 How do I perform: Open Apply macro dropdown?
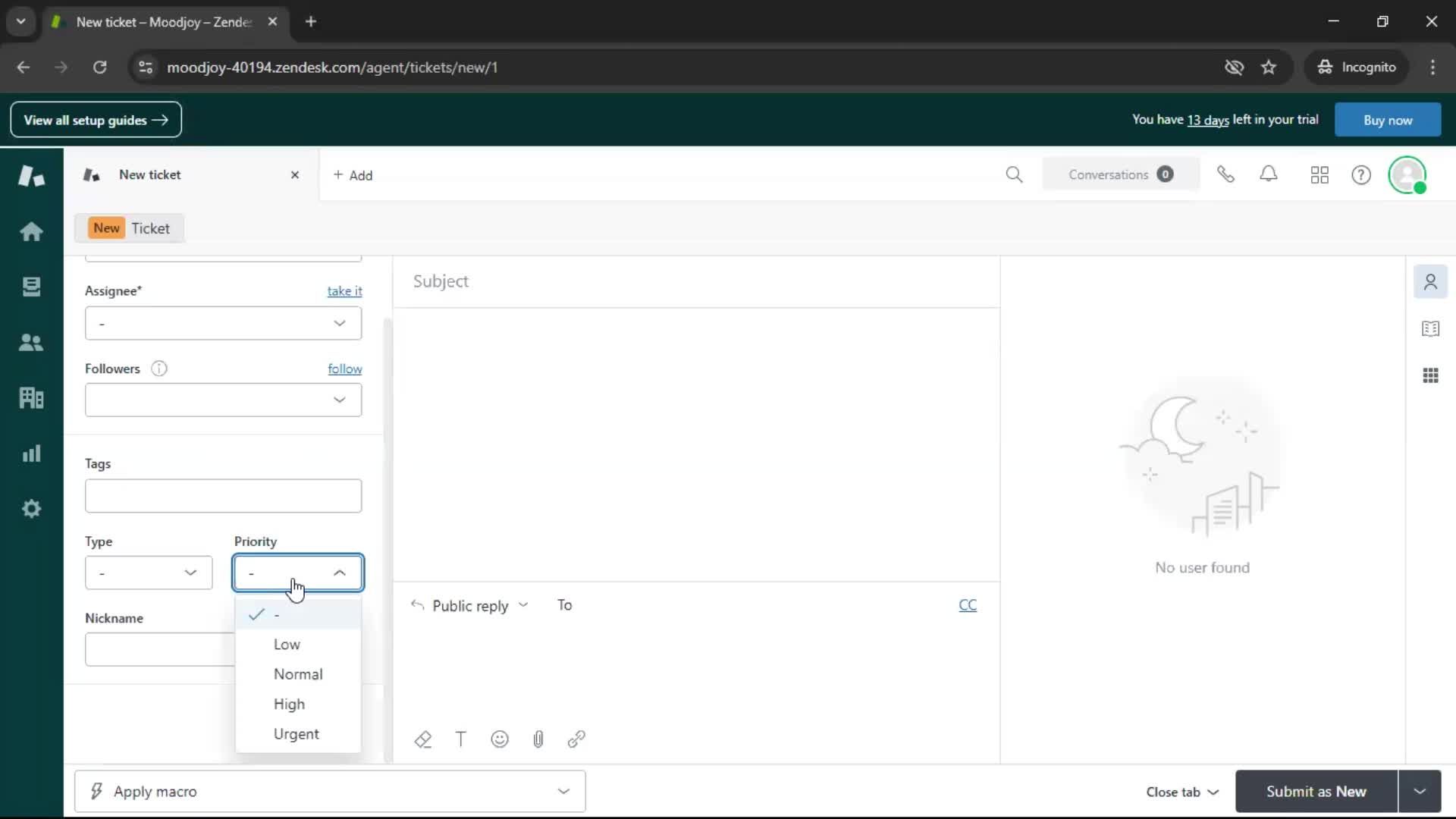click(x=330, y=792)
